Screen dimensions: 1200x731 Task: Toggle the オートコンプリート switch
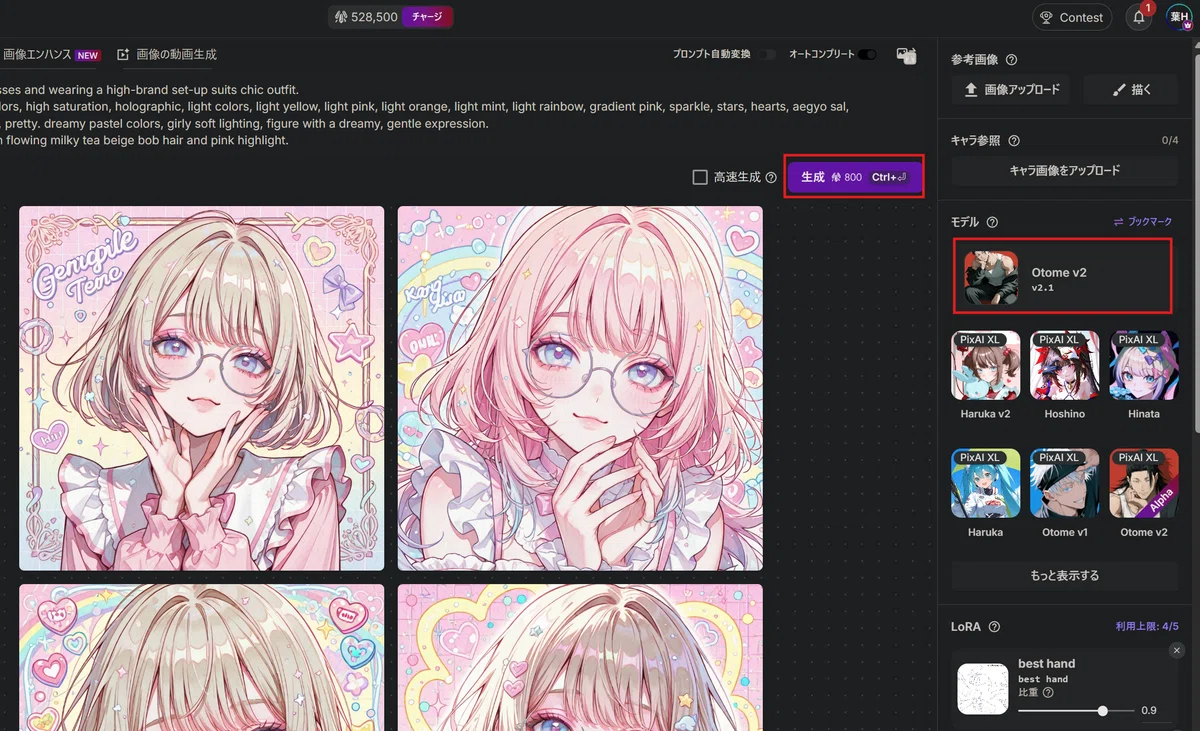[867, 54]
